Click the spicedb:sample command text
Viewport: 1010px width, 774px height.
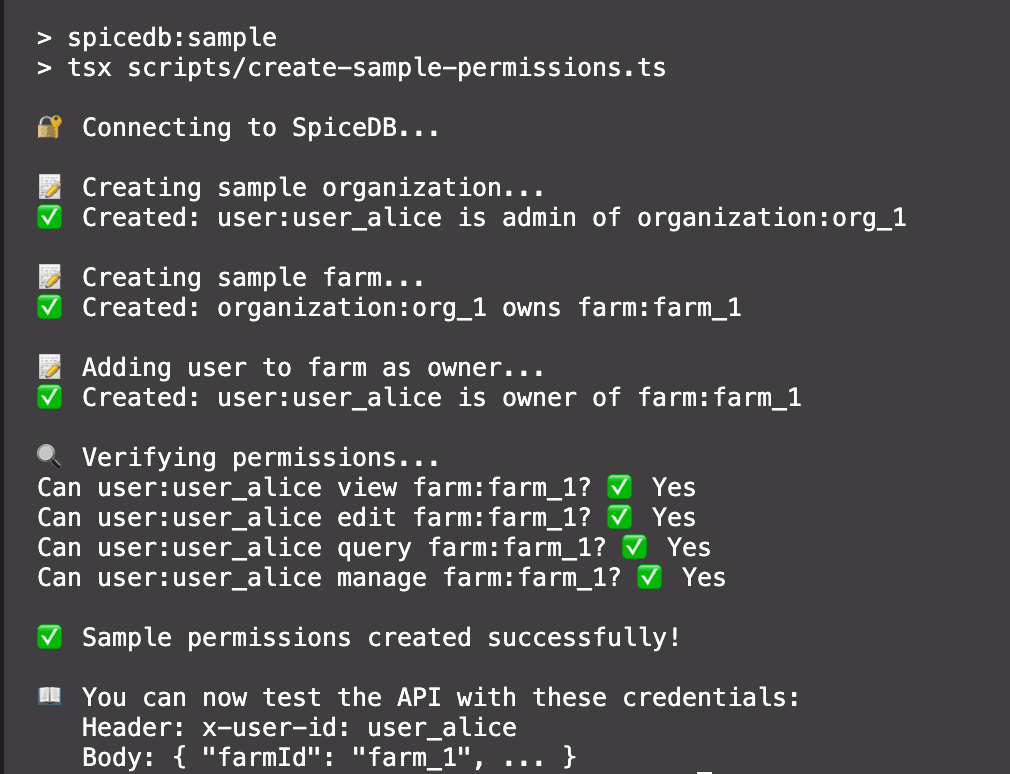pyautogui.click(x=171, y=38)
